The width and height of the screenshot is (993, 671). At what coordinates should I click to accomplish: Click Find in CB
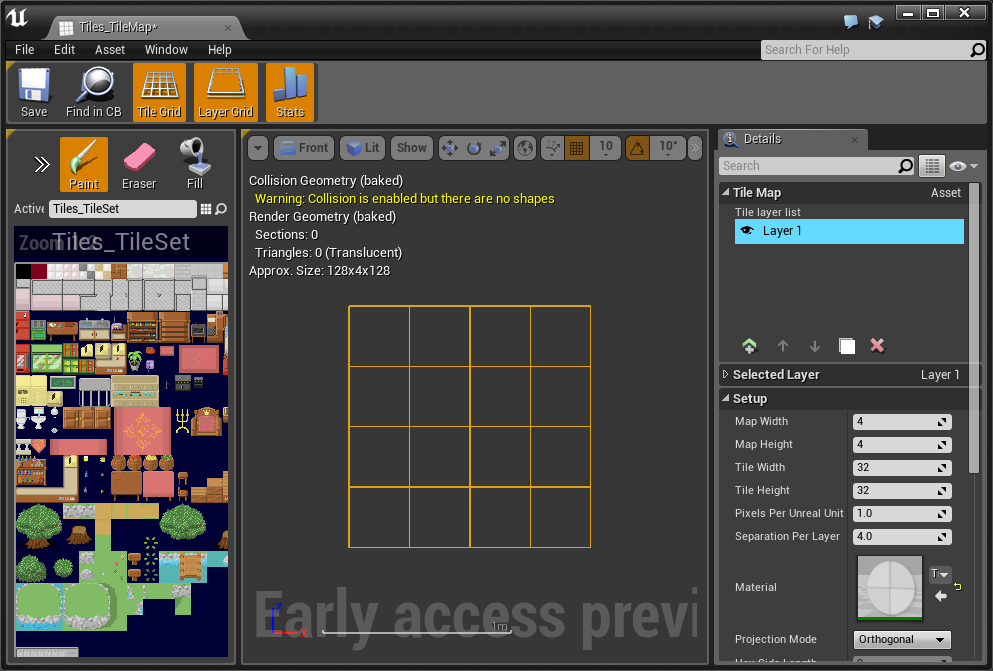93,92
